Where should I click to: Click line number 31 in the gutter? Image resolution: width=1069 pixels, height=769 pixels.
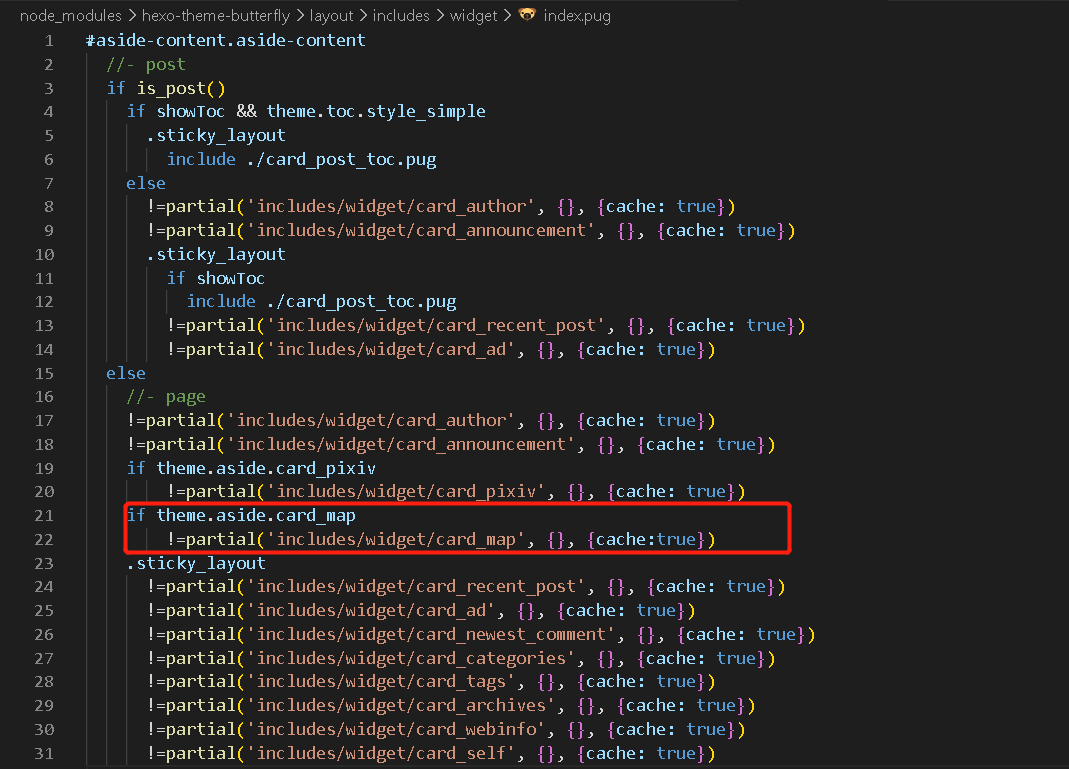42,754
